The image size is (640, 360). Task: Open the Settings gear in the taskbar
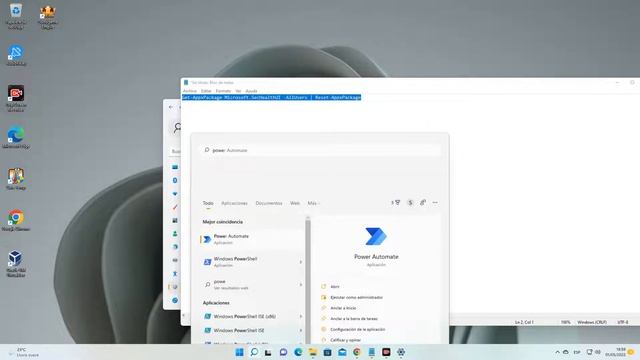[401, 352]
